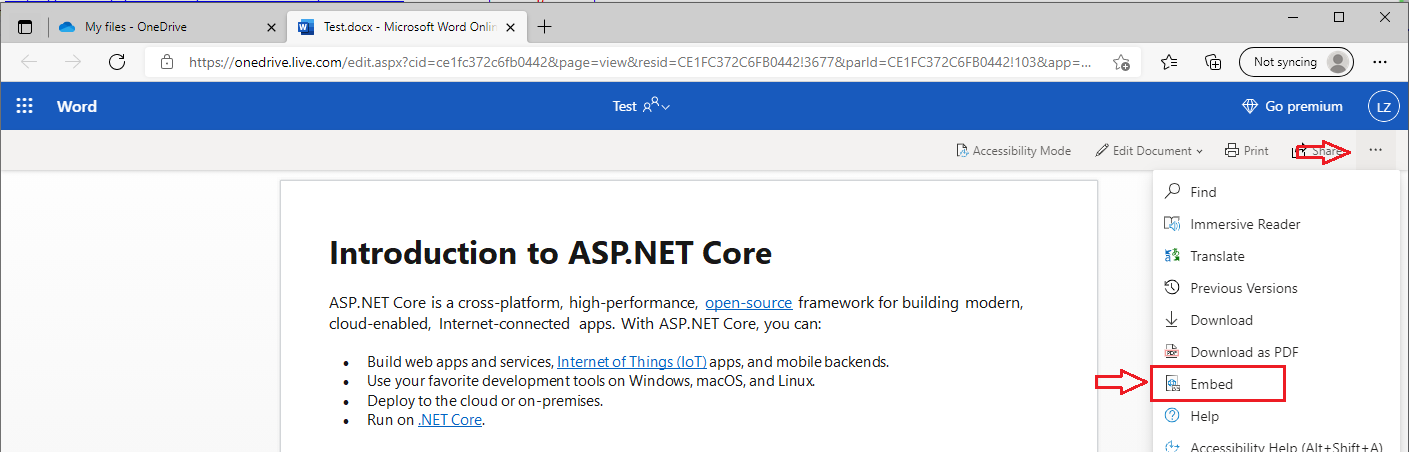Viewport: 1409px width, 452px height.
Task: Click the Find magnifier icon in menu
Action: tap(1173, 192)
